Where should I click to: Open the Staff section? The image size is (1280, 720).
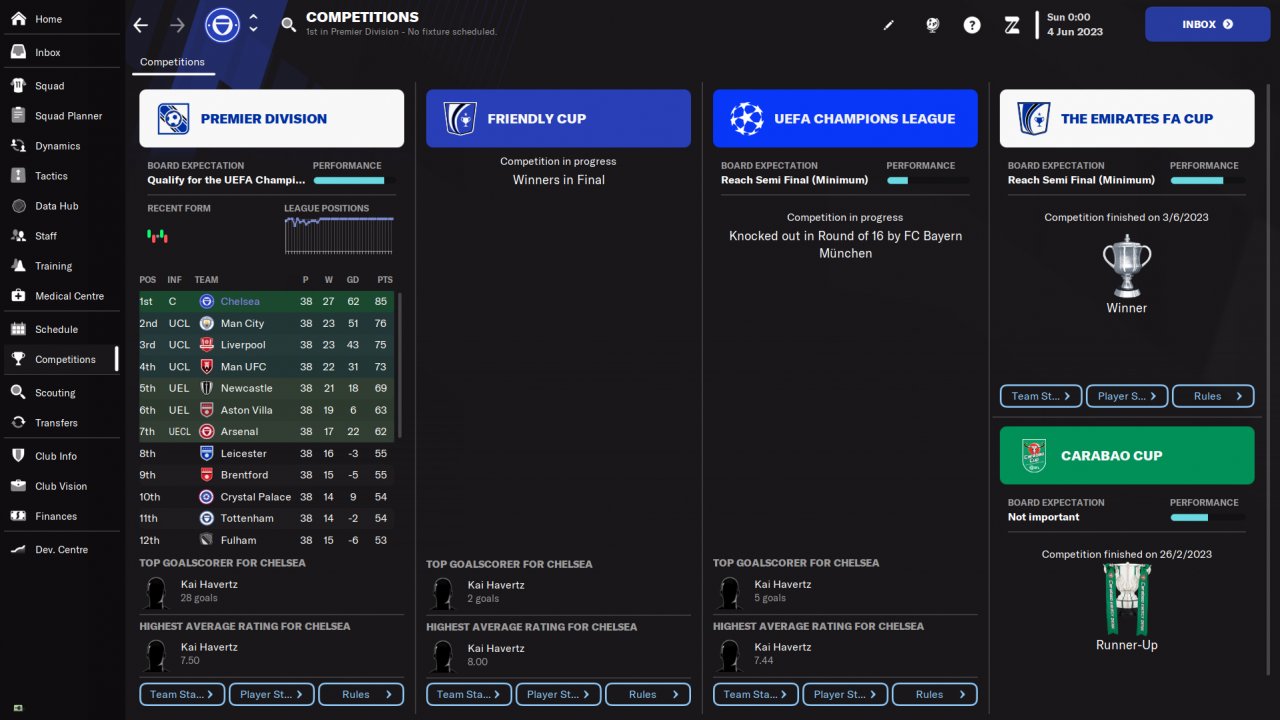pyautogui.click(x=60, y=236)
